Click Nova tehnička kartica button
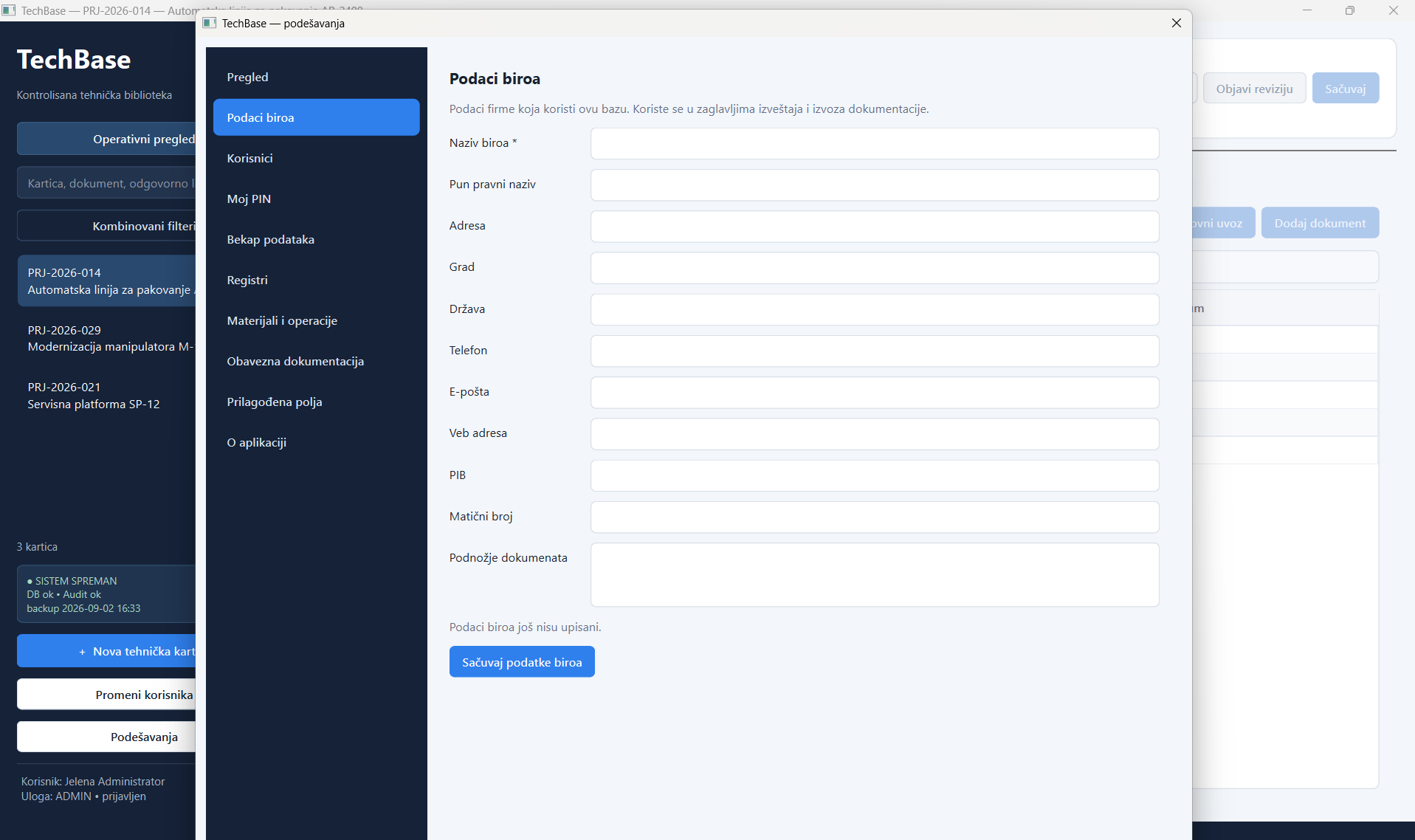This screenshot has width=1415, height=840. pos(106,651)
